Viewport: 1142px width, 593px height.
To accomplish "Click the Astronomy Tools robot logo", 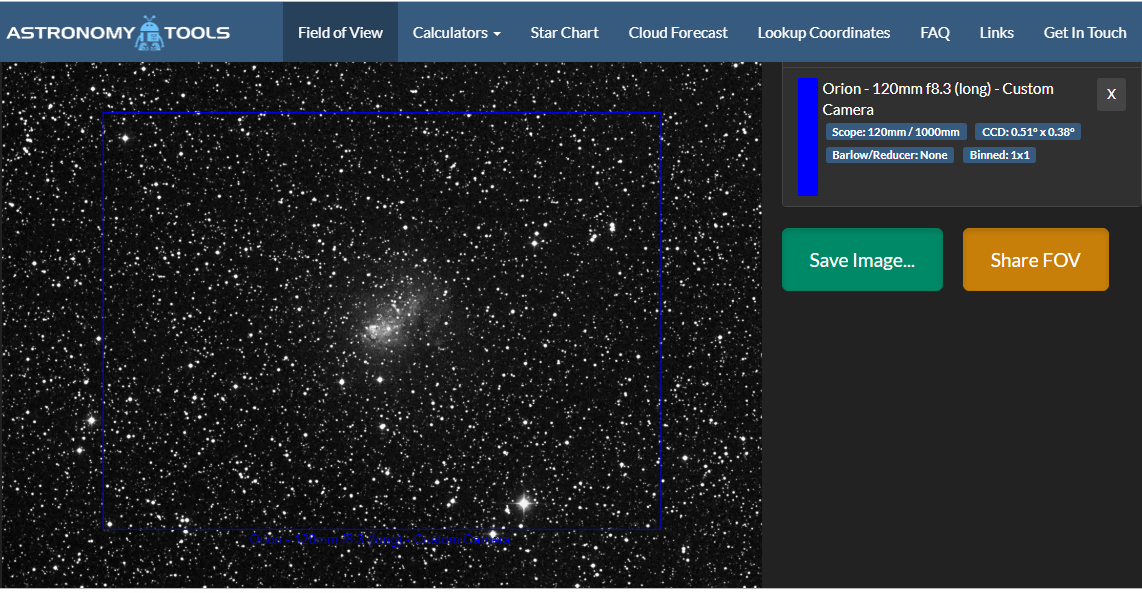I will 152,30.
